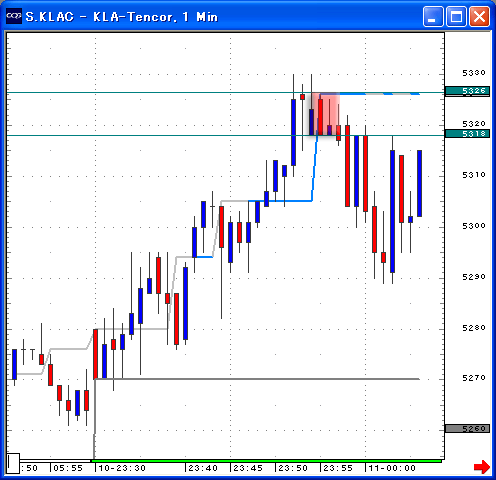Click the red scroll-right arrow icon

(x=482, y=467)
